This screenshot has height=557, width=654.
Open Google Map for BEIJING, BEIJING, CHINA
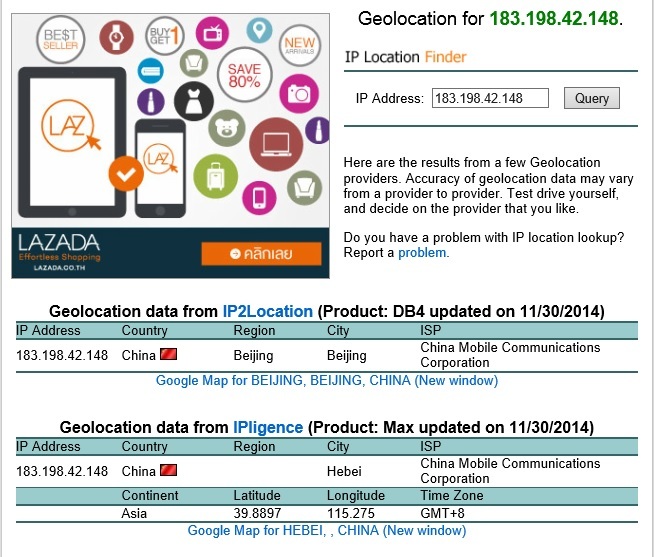pyautogui.click(x=327, y=380)
